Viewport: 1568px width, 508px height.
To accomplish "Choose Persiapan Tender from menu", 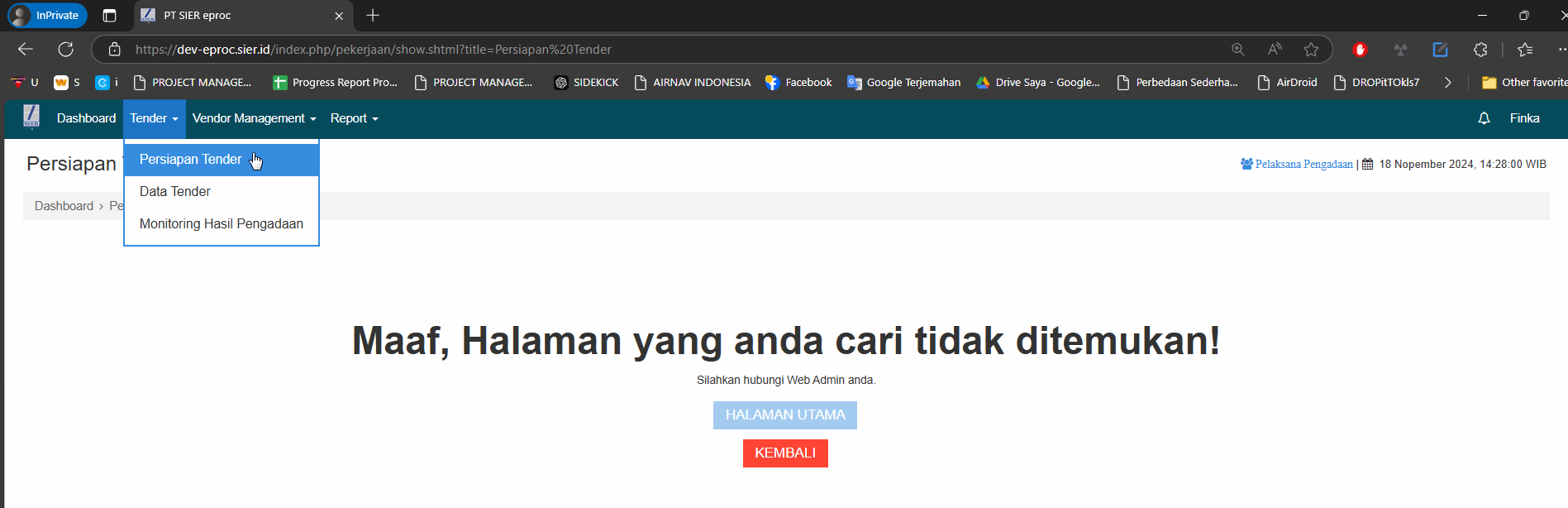I will pyautogui.click(x=191, y=160).
